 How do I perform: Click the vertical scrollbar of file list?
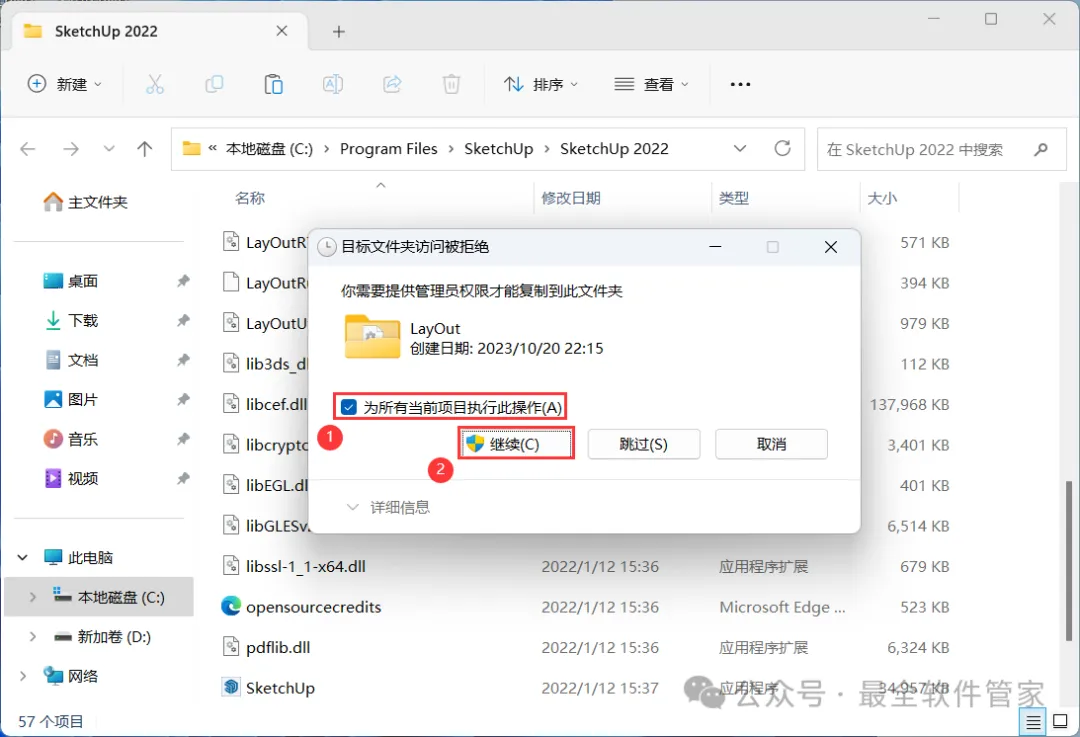(1069, 561)
